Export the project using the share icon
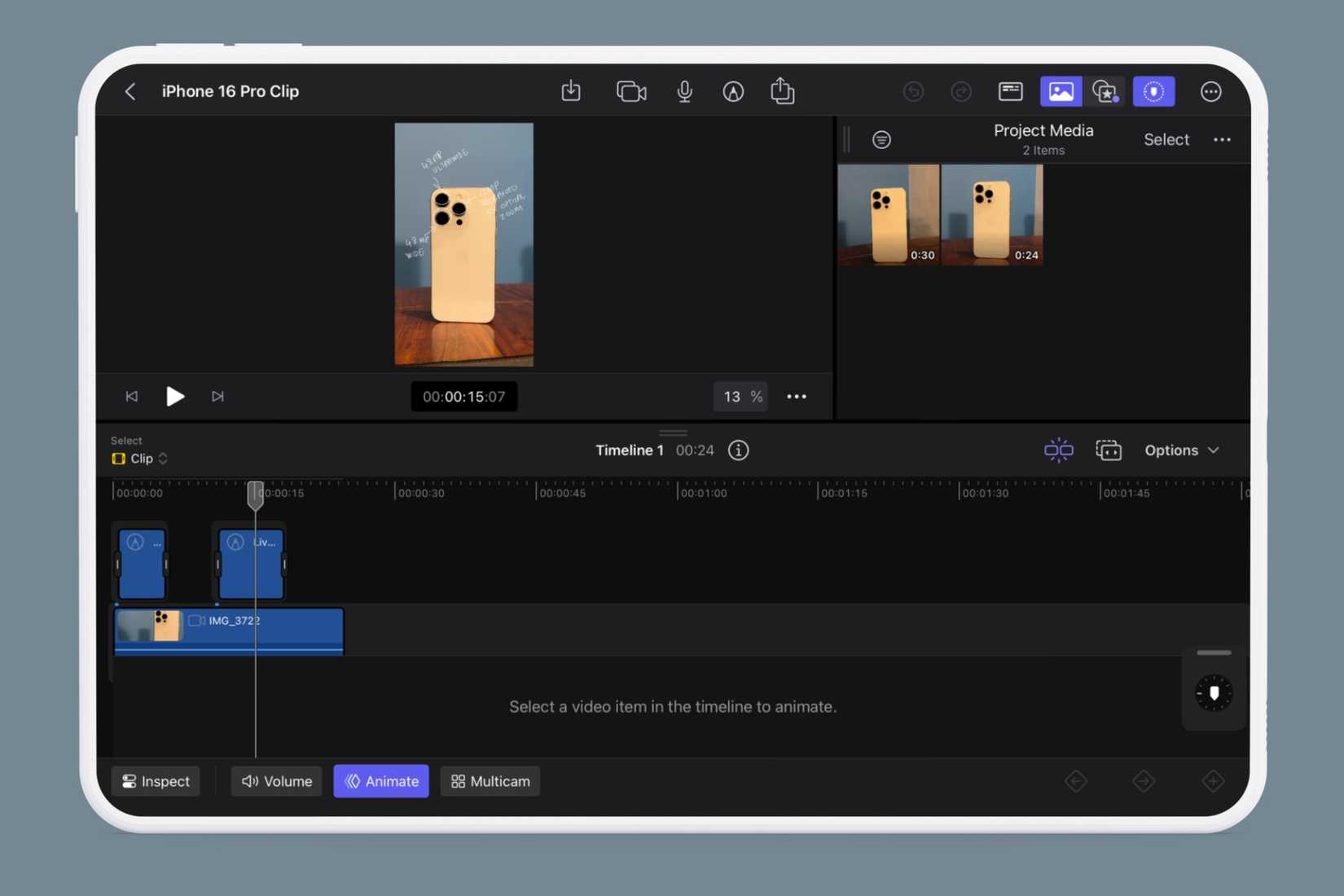 tap(782, 91)
